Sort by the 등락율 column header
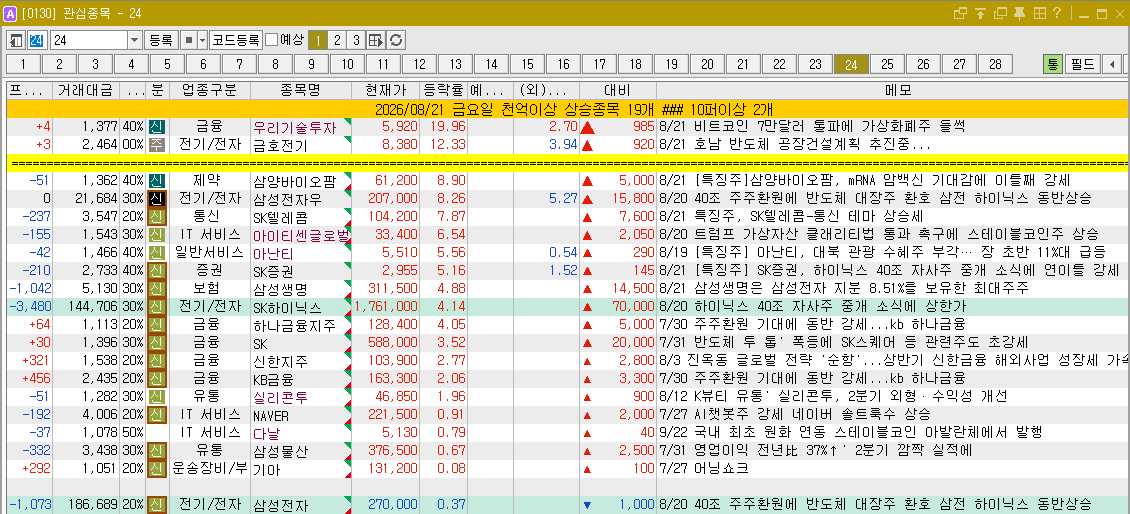Image resolution: width=1130 pixels, height=514 pixels. (443, 90)
